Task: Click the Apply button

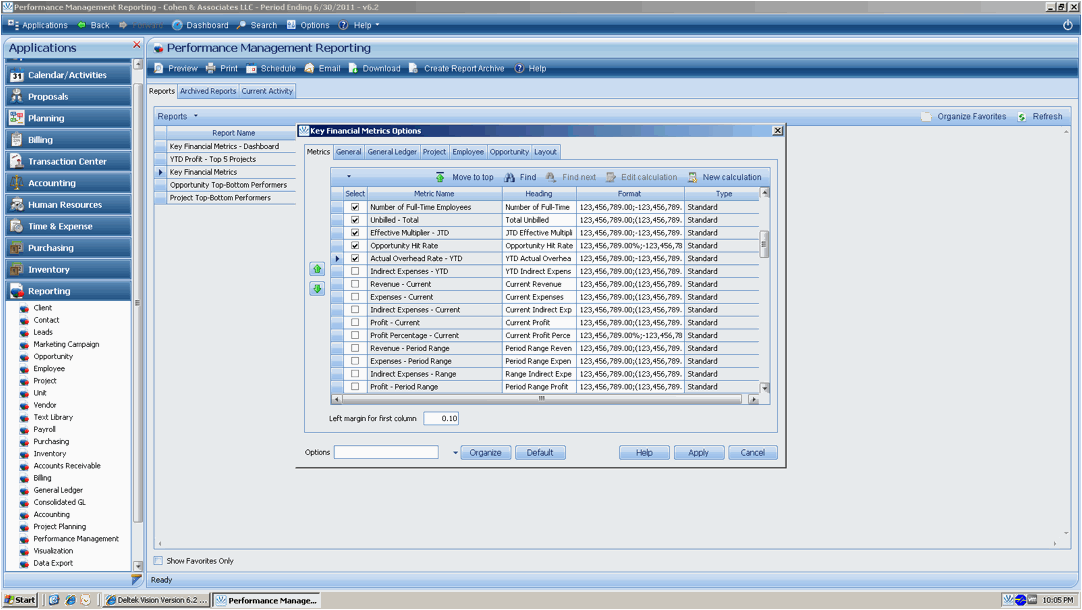Action: point(698,453)
